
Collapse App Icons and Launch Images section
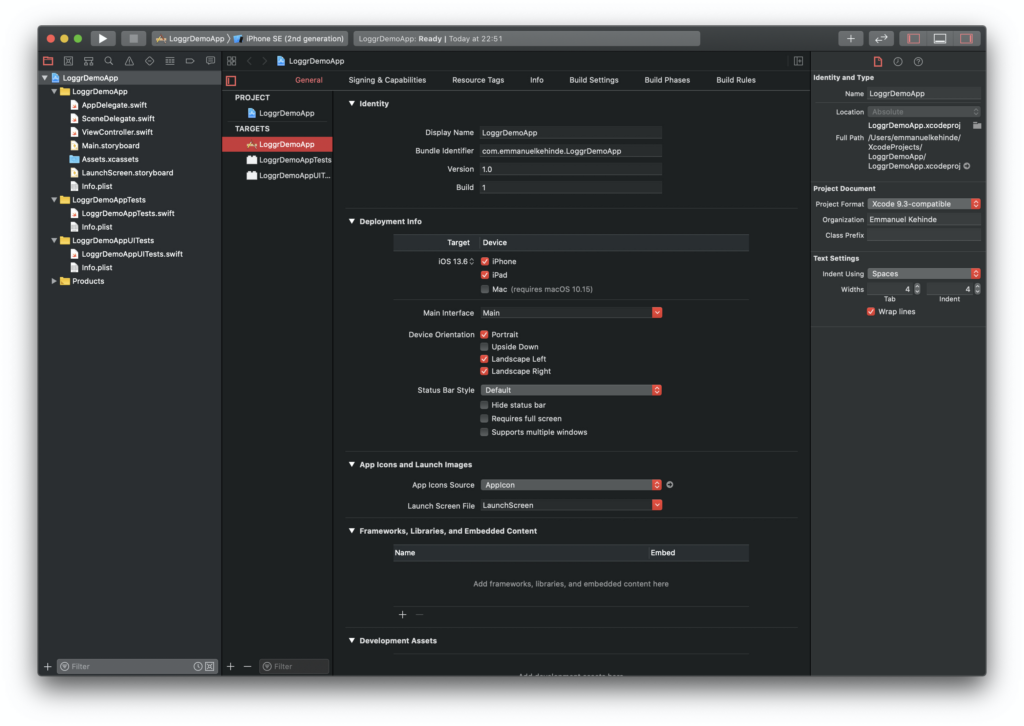point(352,464)
